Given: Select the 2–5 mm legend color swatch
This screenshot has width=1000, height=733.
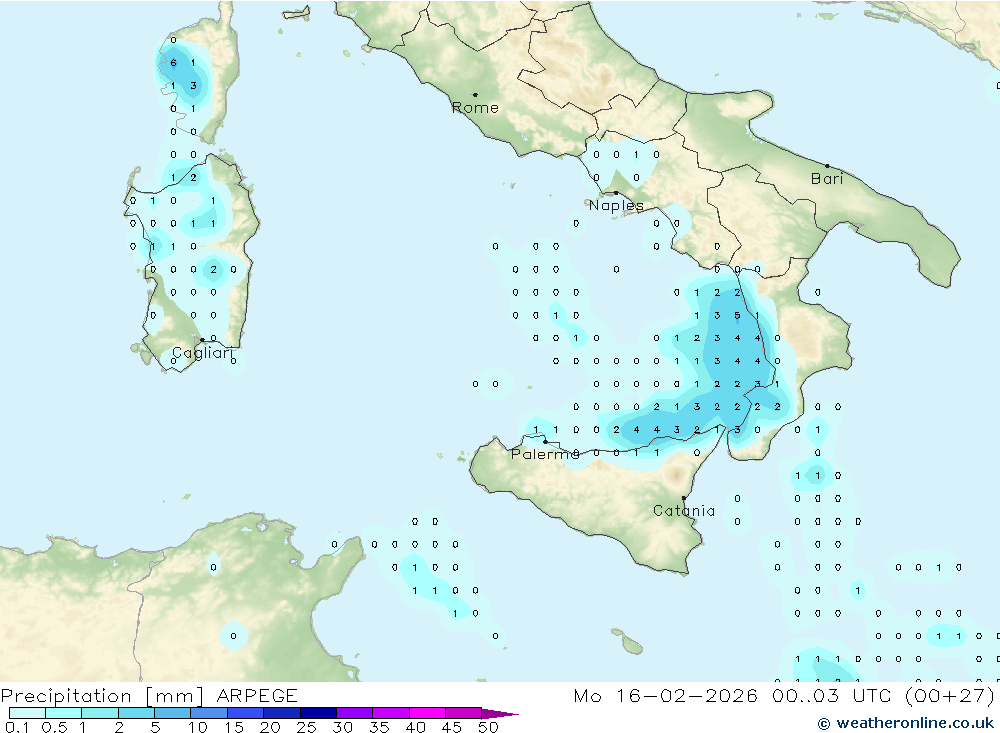Looking at the screenshot, I should [x=136, y=713].
